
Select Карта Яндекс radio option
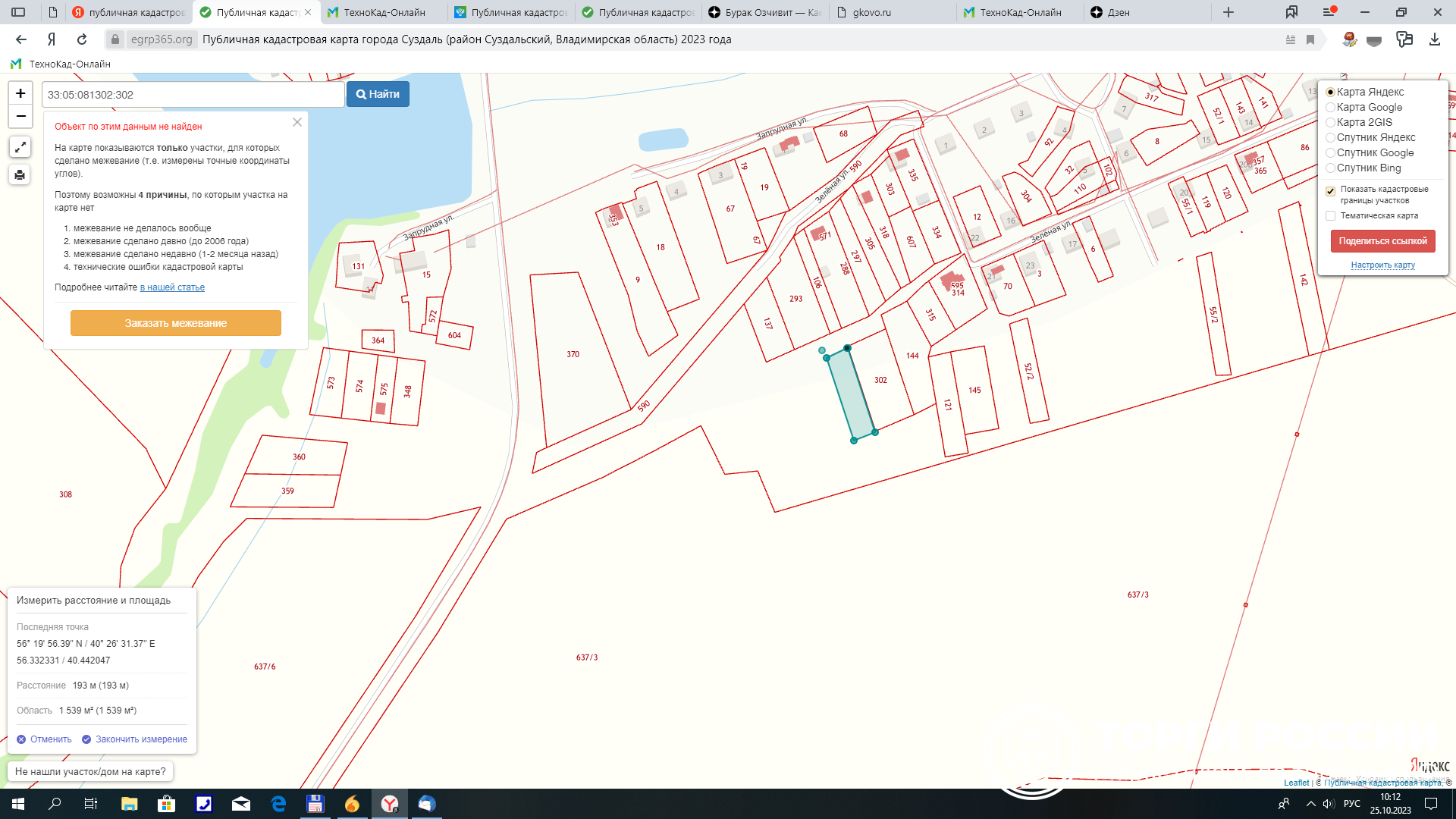(1330, 92)
